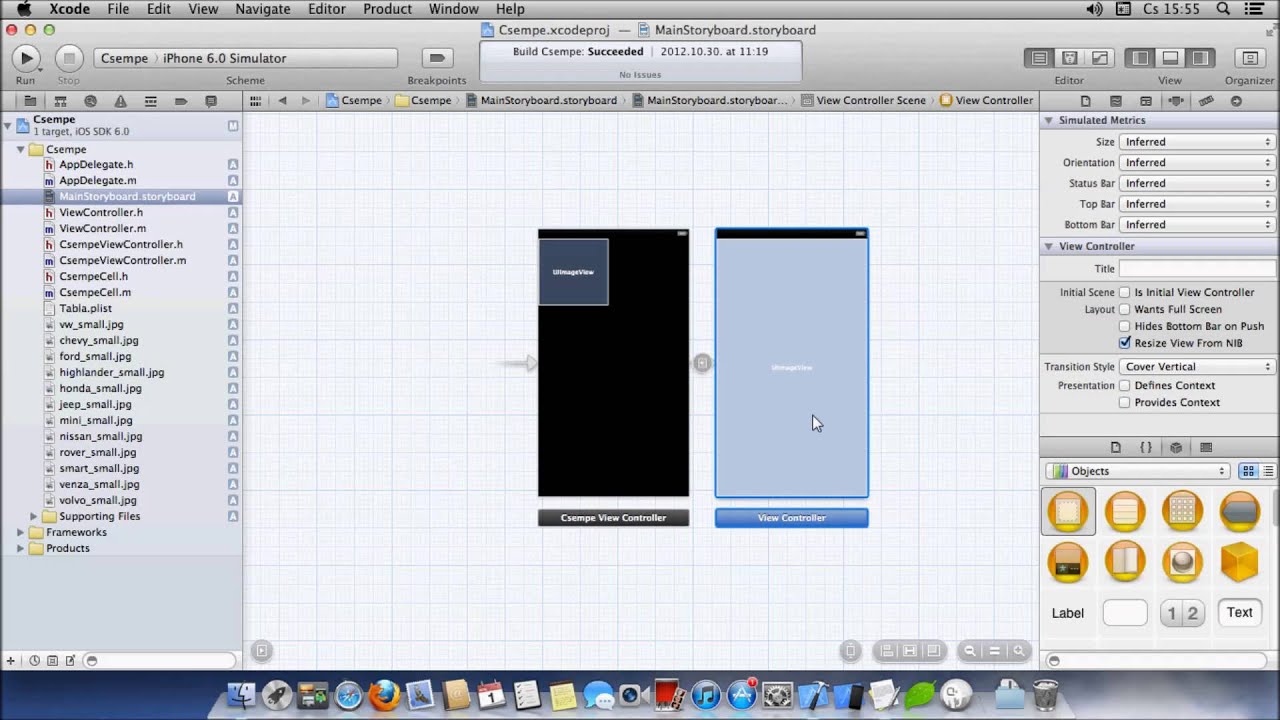Viewport: 1280px width, 720px height.
Task: Open the Size dropdown
Action: pyautogui.click(x=1196, y=142)
